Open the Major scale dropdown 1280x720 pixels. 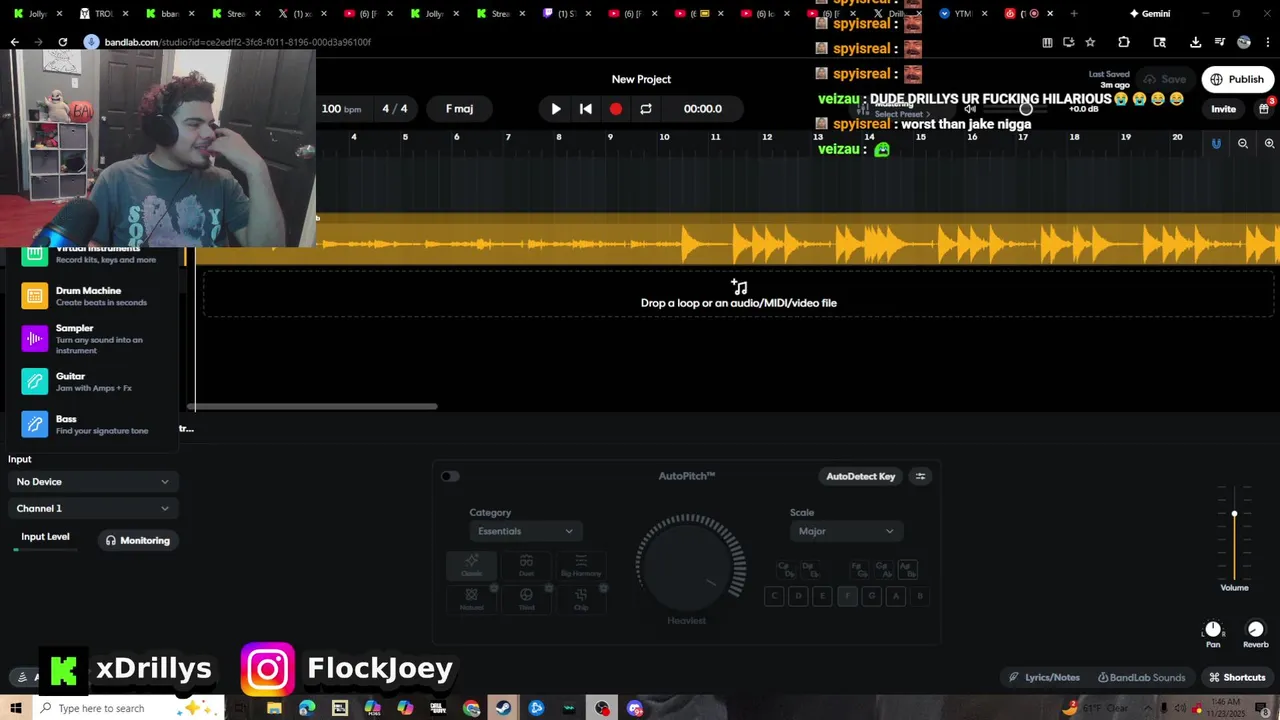point(845,531)
